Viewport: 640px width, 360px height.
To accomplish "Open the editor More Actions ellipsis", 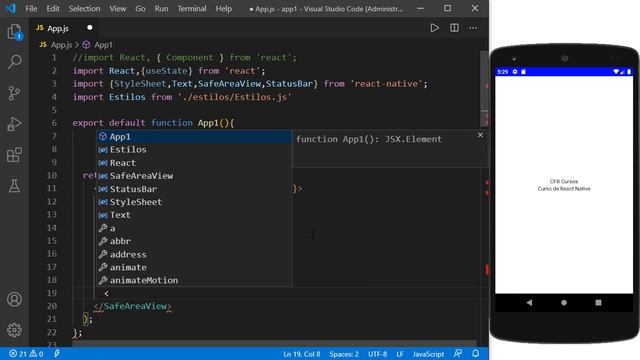I will coord(473,28).
